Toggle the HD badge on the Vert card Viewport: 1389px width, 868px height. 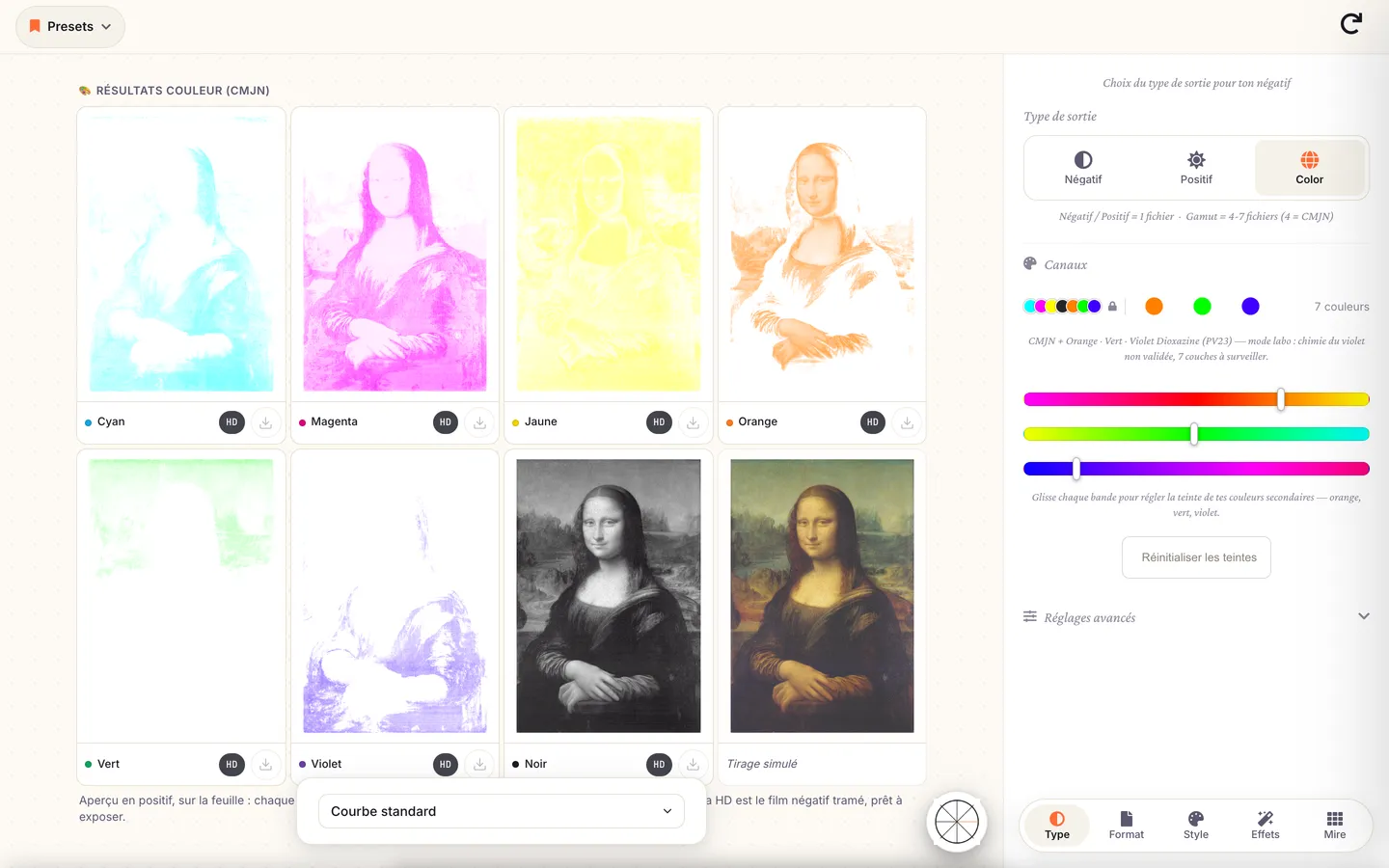[231, 765]
